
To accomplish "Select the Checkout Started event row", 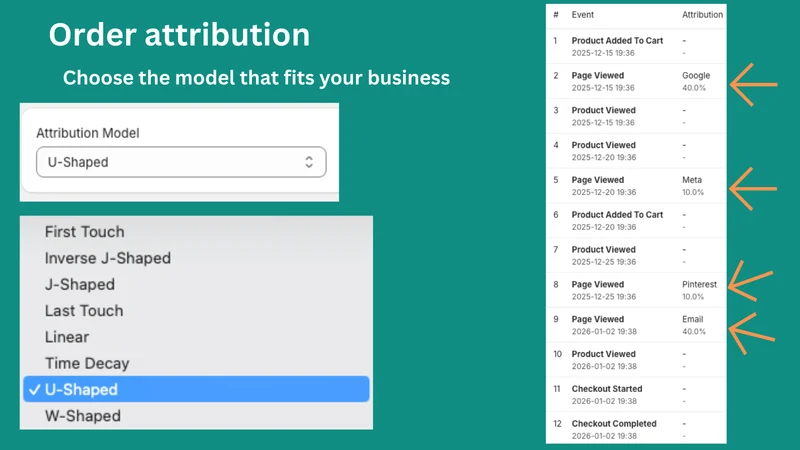I will (636, 394).
